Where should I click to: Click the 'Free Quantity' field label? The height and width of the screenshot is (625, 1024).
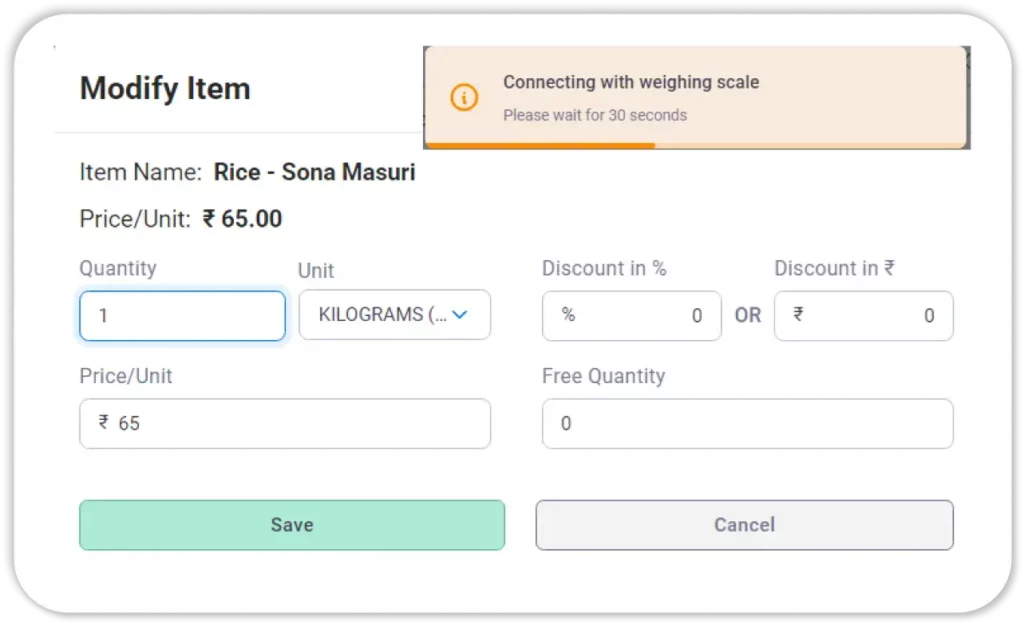(x=603, y=376)
